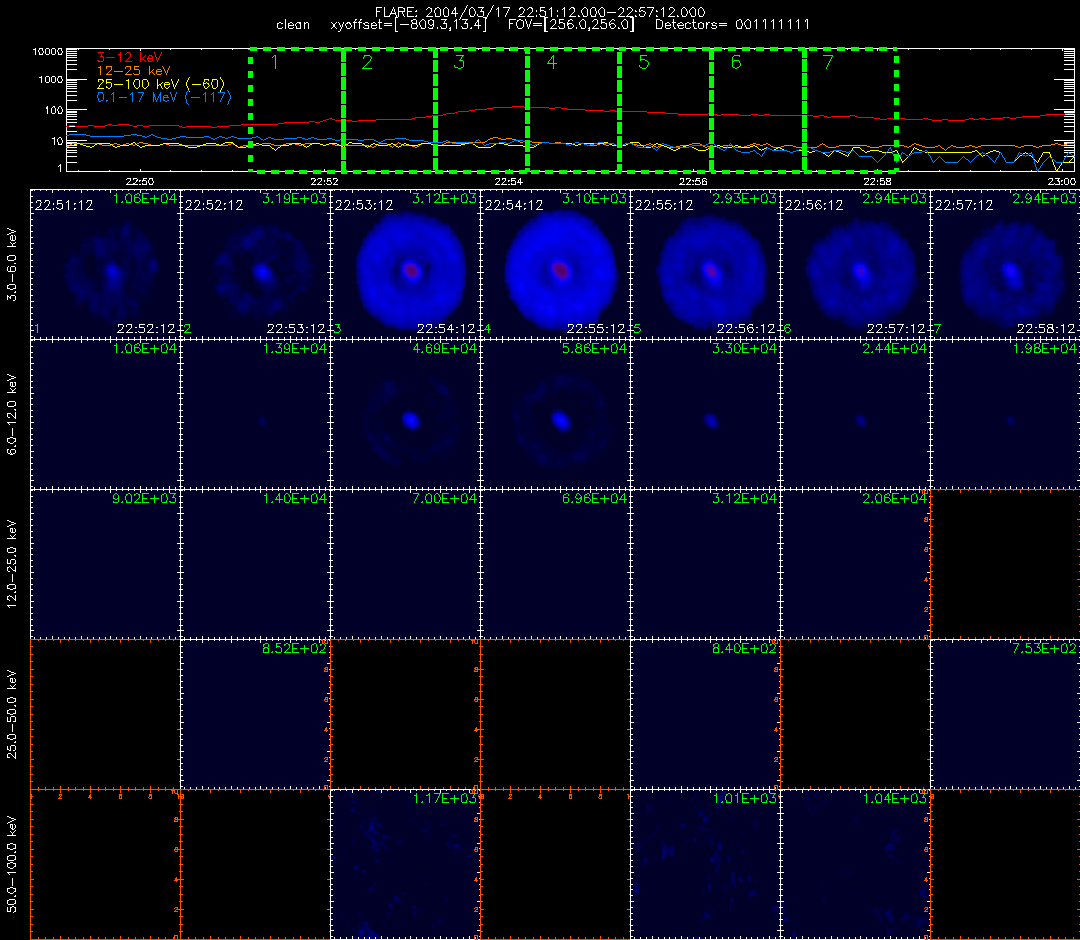Click the '10000' y-axis label
This screenshot has height=940, width=1080.
tap(48, 52)
